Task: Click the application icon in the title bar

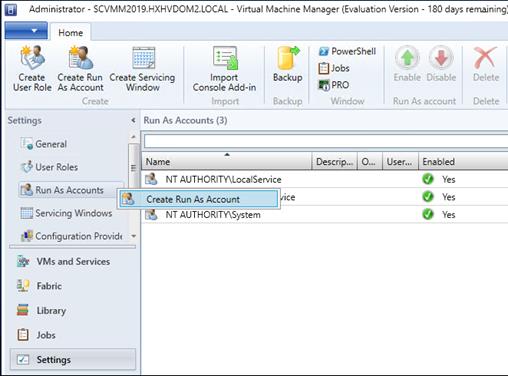Action: coord(11,9)
